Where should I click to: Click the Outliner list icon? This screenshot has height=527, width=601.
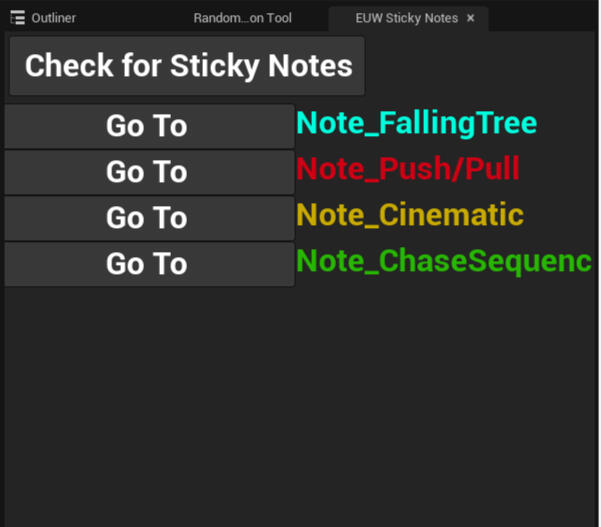(x=17, y=18)
